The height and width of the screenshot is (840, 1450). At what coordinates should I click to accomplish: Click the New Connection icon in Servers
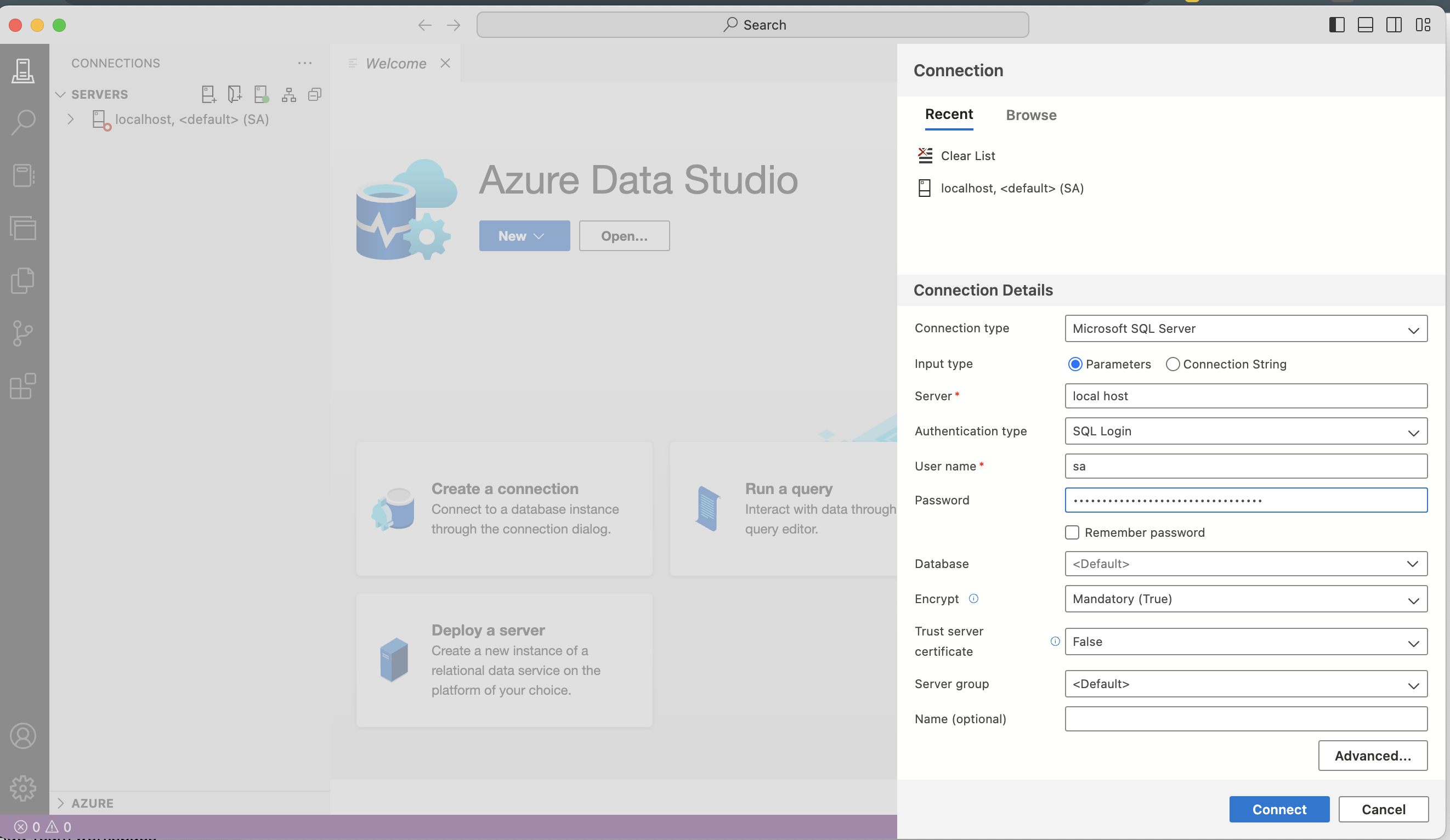pos(209,94)
